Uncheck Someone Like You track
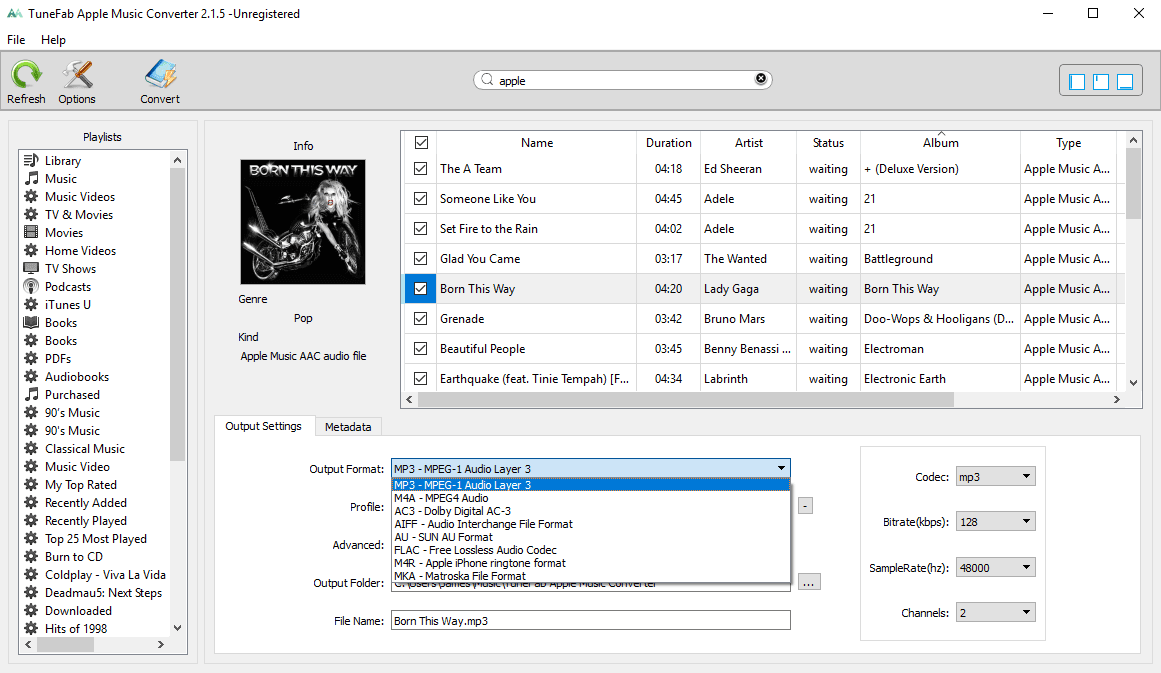 (x=421, y=198)
